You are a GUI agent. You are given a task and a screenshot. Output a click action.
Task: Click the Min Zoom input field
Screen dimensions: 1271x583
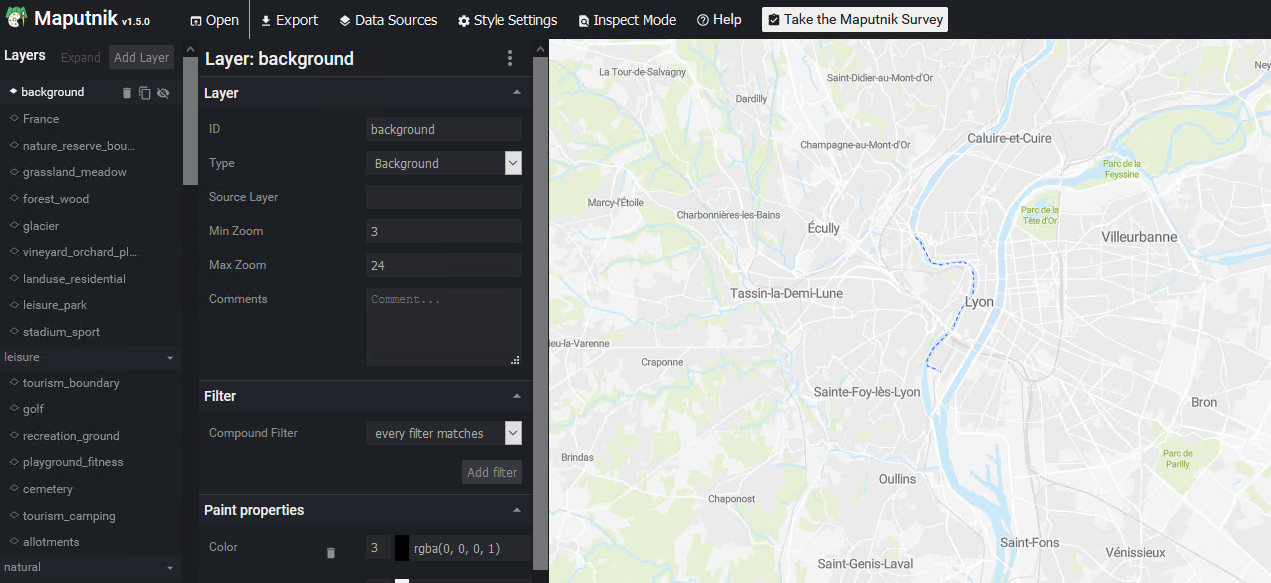443,231
